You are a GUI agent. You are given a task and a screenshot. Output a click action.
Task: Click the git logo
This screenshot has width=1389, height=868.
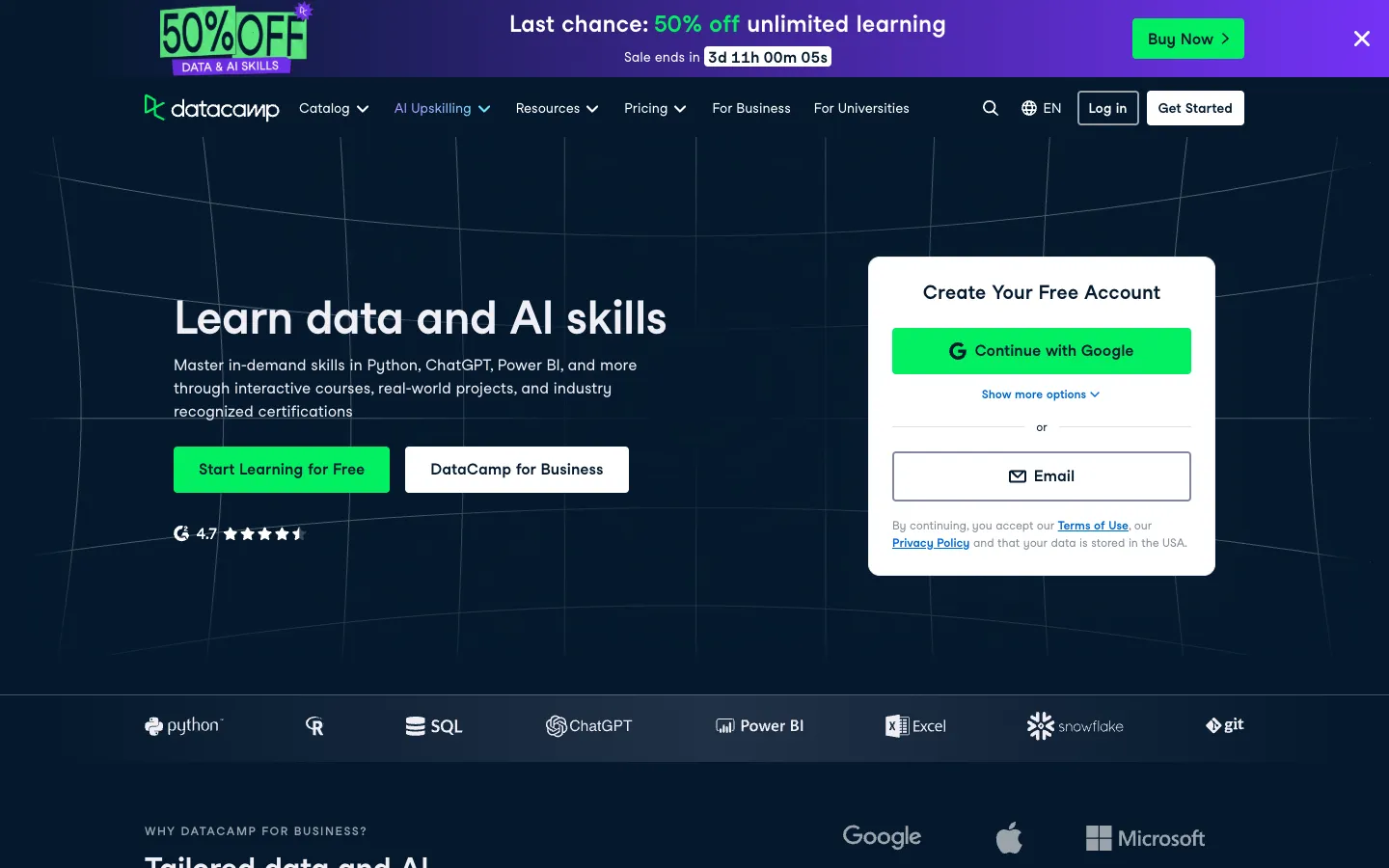tap(1225, 725)
